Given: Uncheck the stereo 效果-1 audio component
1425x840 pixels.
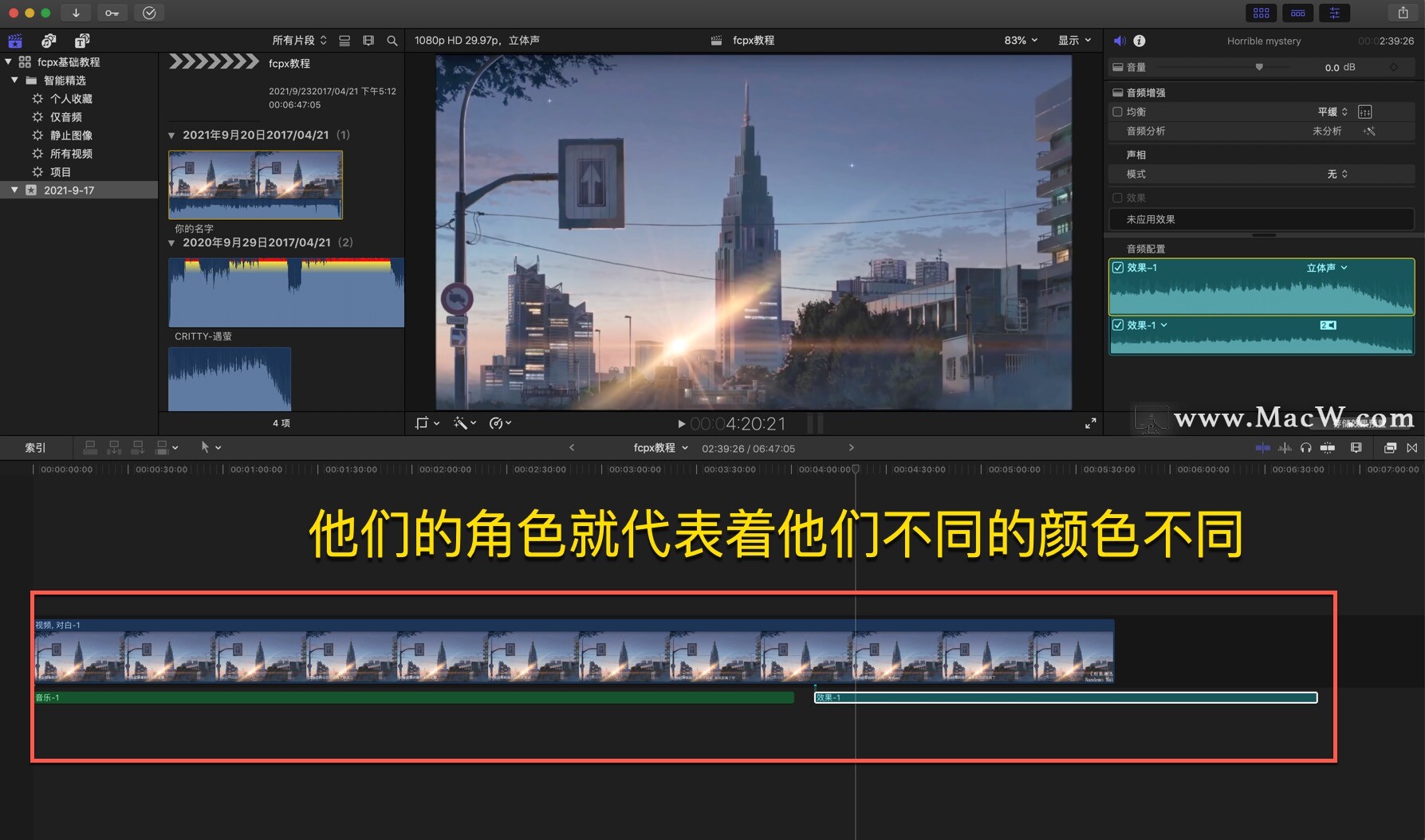Looking at the screenshot, I should click(1118, 268).
